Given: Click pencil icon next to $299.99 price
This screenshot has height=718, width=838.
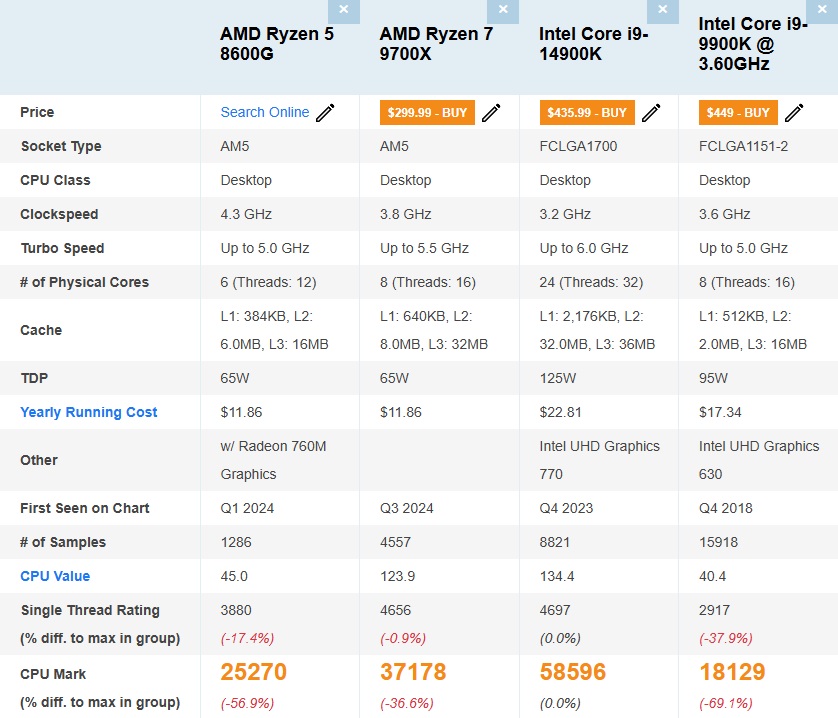Looking at the screenshot, I should tap(491, 113).
